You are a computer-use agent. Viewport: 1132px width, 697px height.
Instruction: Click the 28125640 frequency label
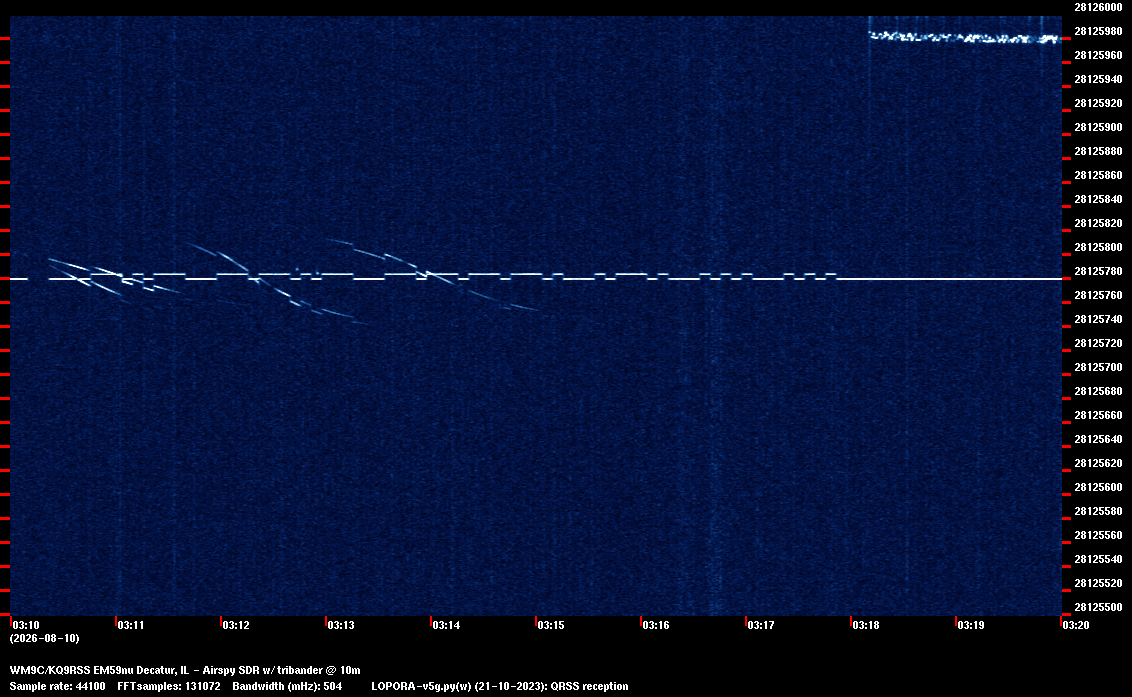[x=1098, y=438]
